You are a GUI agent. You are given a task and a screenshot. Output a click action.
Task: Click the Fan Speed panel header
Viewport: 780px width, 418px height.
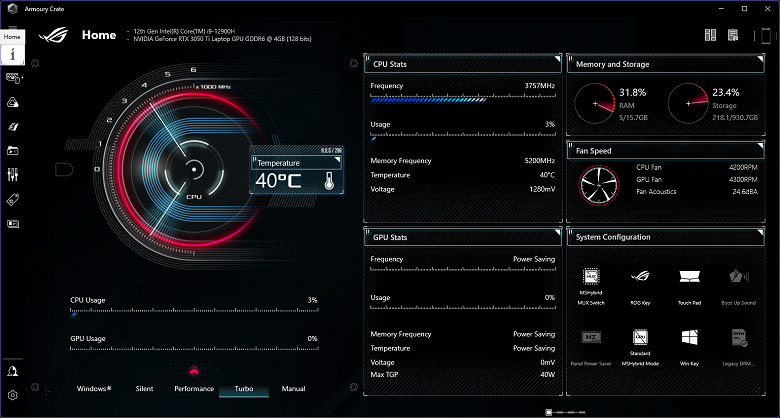click(x=666, y=151)
